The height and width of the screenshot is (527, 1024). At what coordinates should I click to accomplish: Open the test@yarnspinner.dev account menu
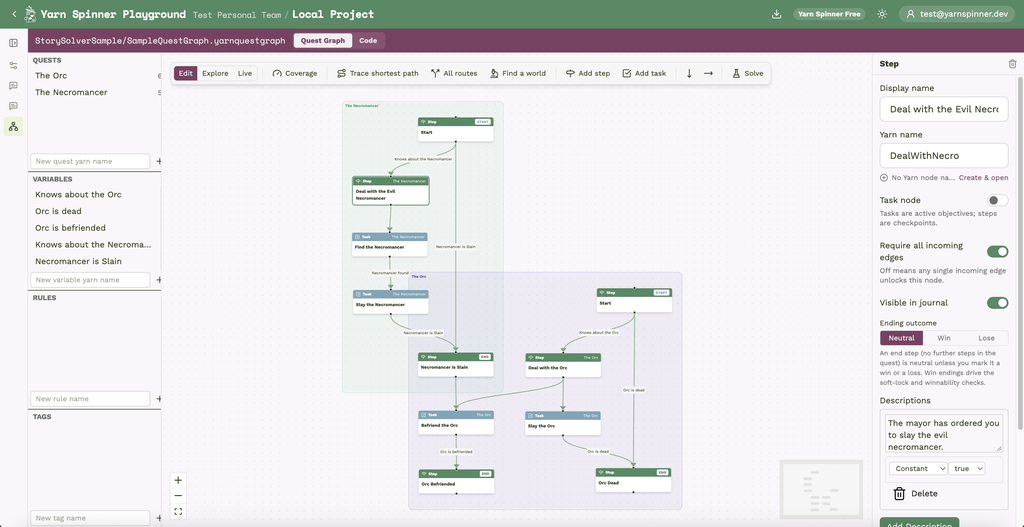[x=958, y=14]
